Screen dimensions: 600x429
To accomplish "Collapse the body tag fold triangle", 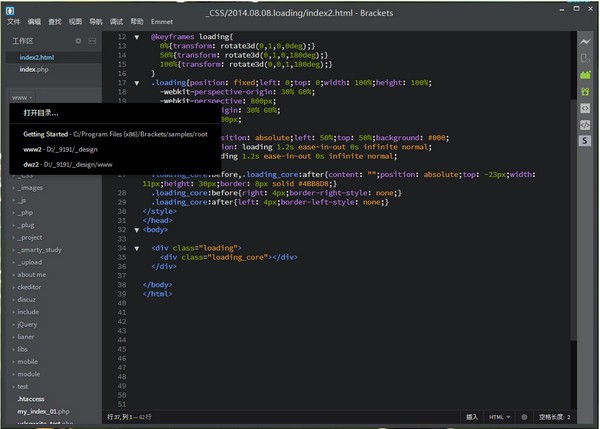I will pos(137,230).
